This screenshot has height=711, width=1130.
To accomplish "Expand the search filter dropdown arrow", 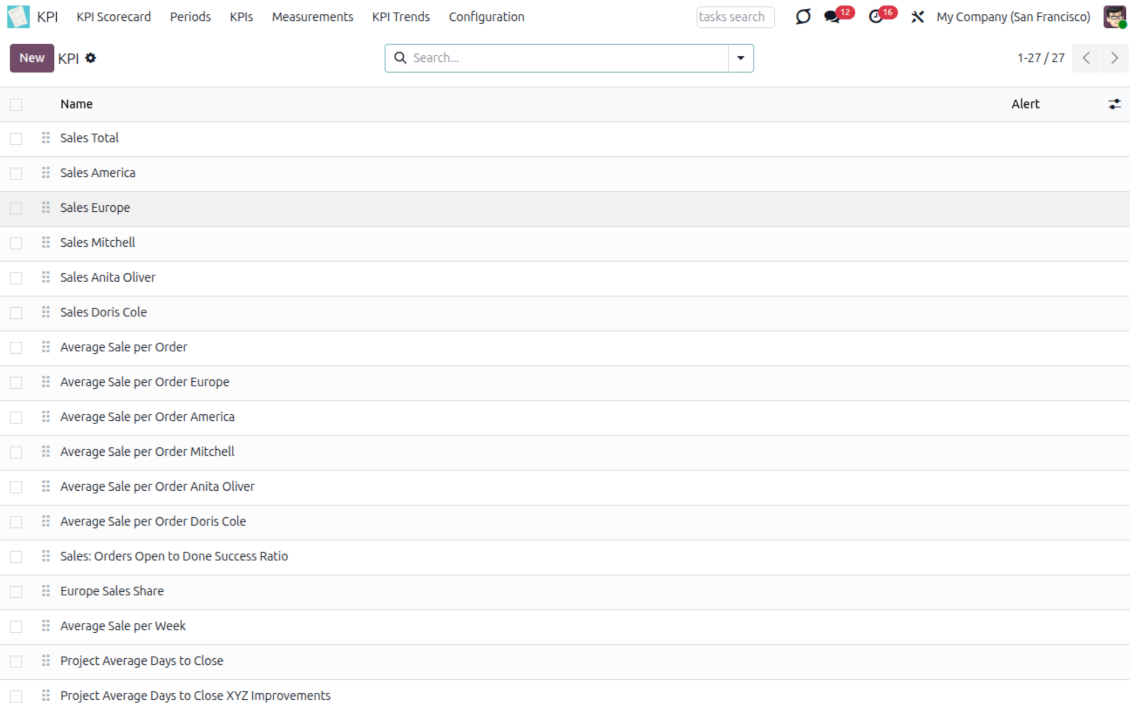I will tap(740, 58).
